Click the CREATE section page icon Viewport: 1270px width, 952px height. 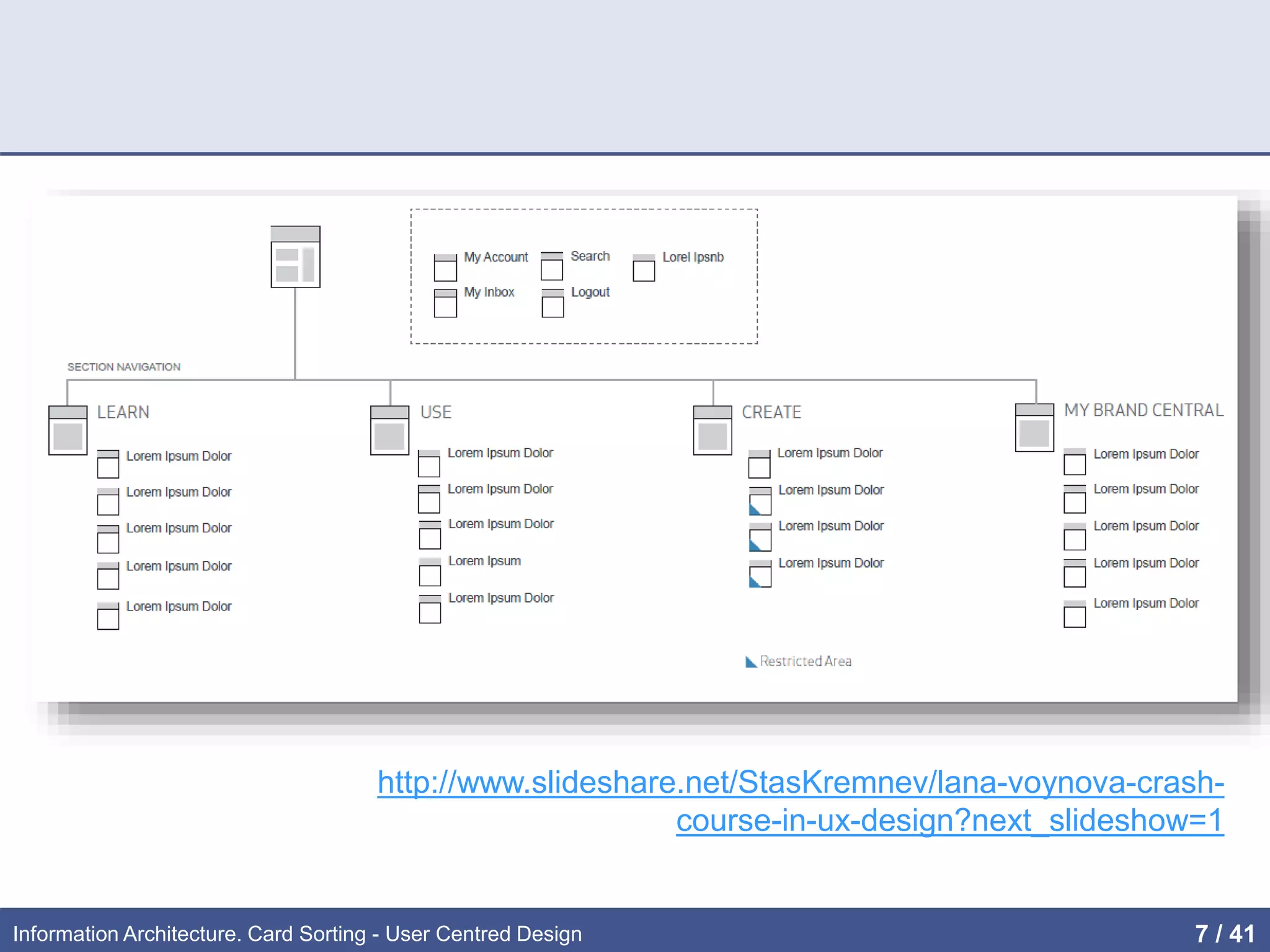coord(713,430)
